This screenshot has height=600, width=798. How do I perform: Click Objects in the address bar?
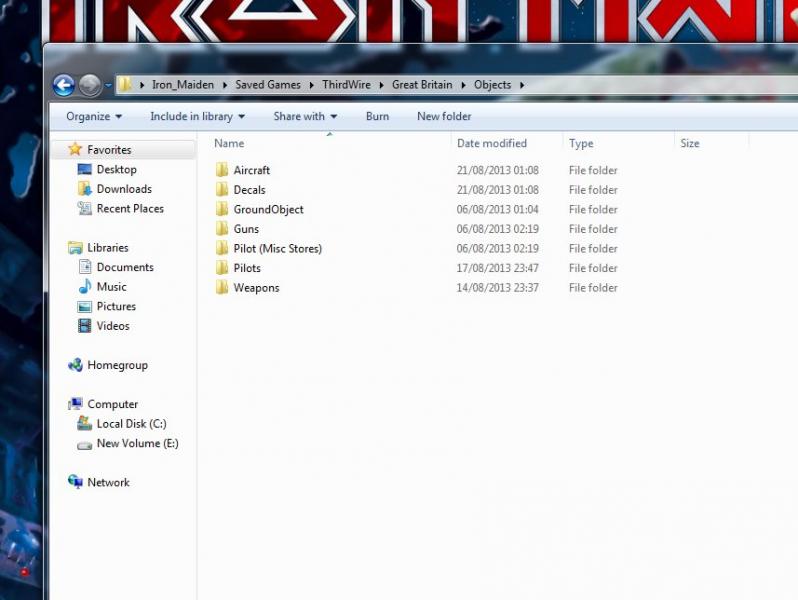click(x=492, y=85)
